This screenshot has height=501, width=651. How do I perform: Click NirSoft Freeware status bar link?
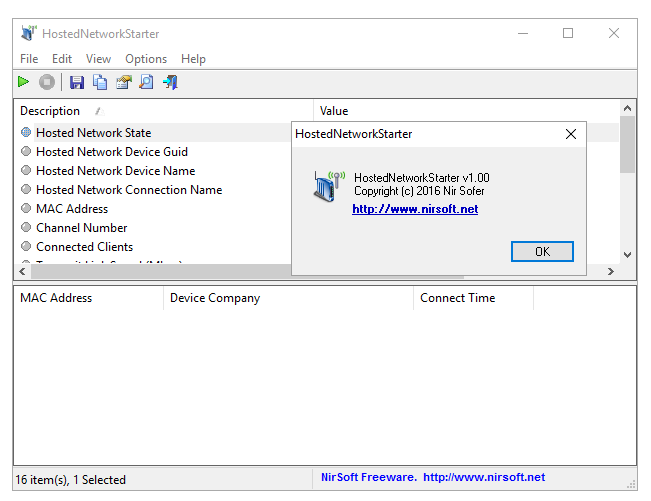433,477
